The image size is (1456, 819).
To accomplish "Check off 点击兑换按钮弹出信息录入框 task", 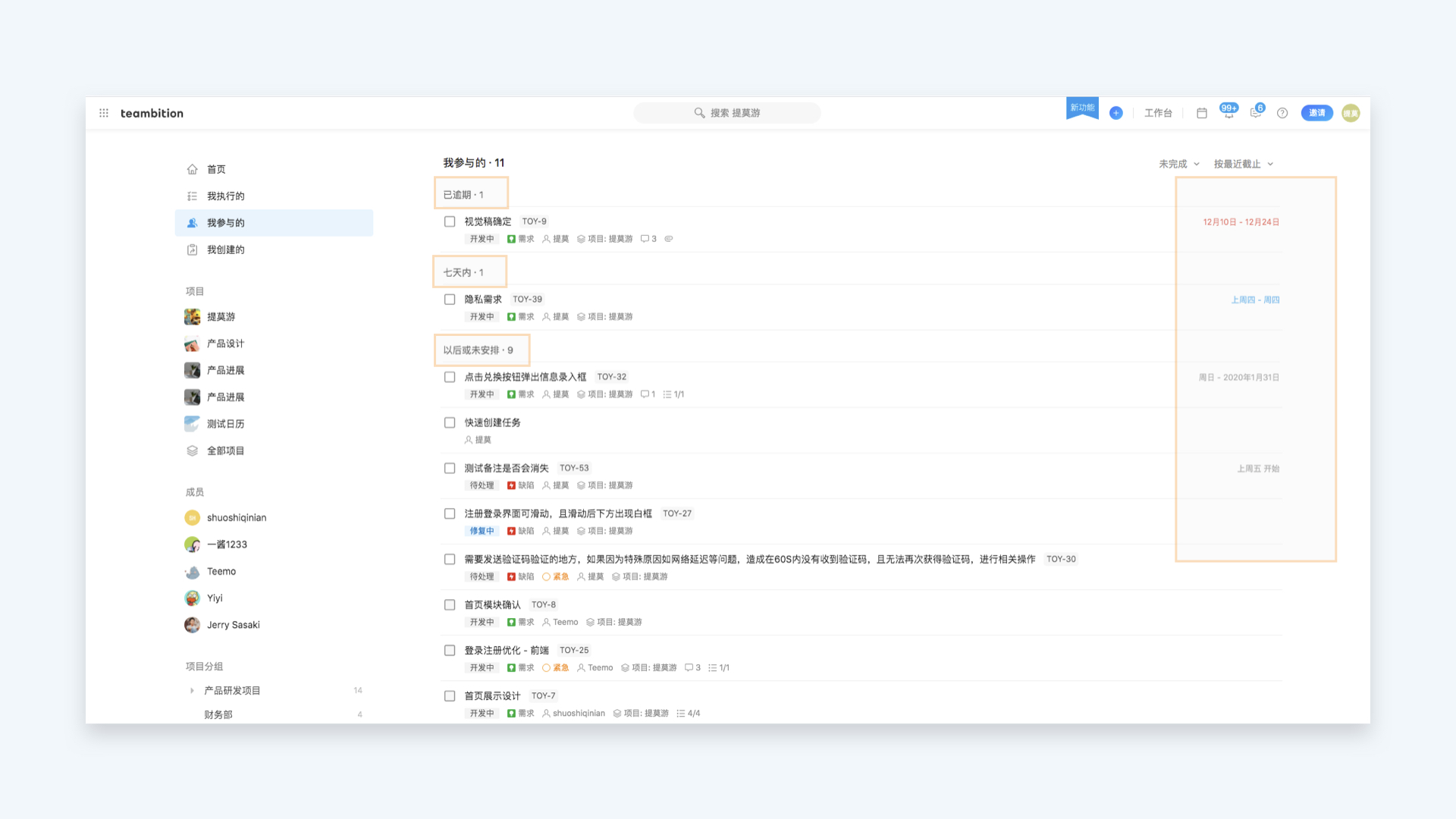I will [x=450, y=377].
